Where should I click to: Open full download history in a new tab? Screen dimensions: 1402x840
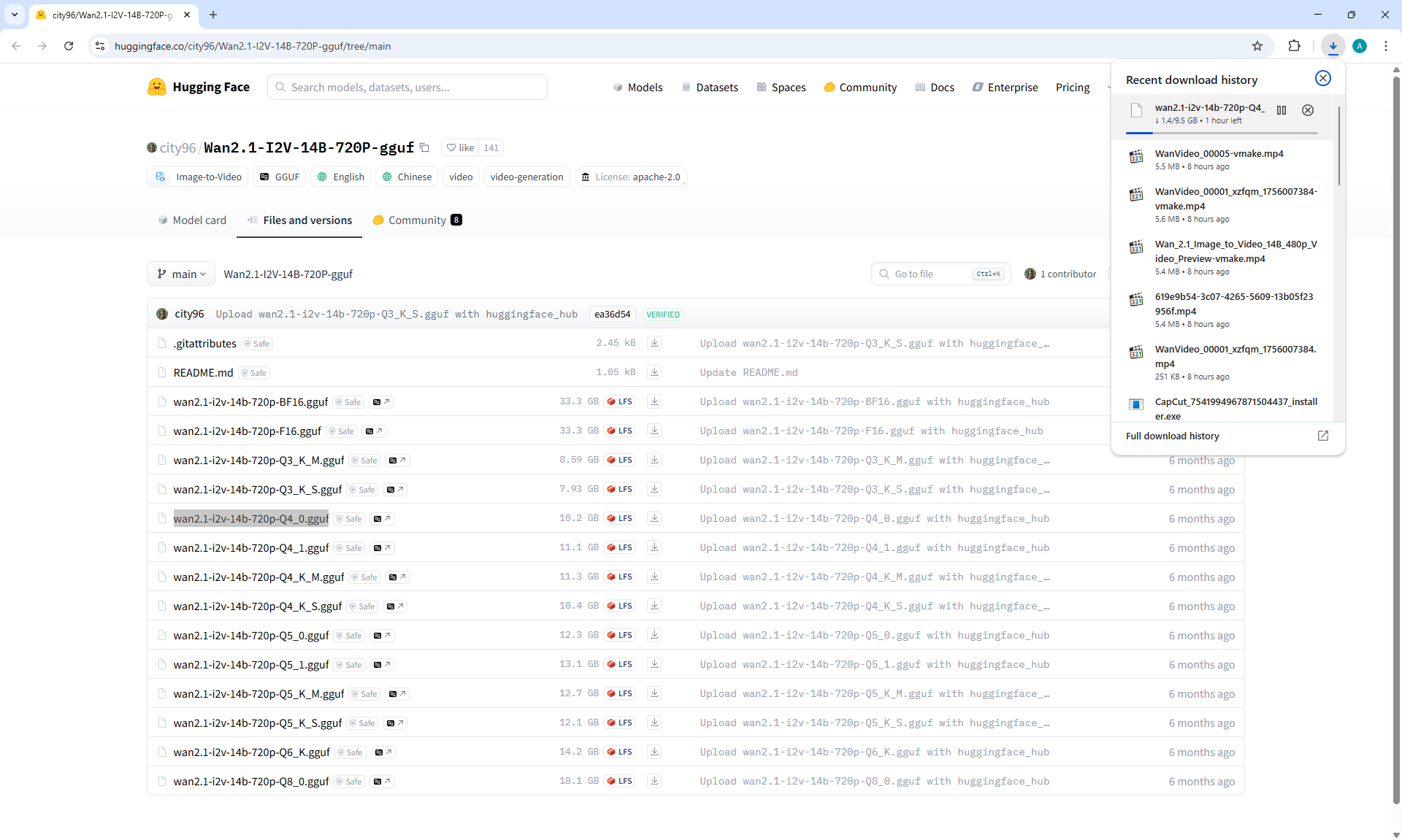(1322, 436)
